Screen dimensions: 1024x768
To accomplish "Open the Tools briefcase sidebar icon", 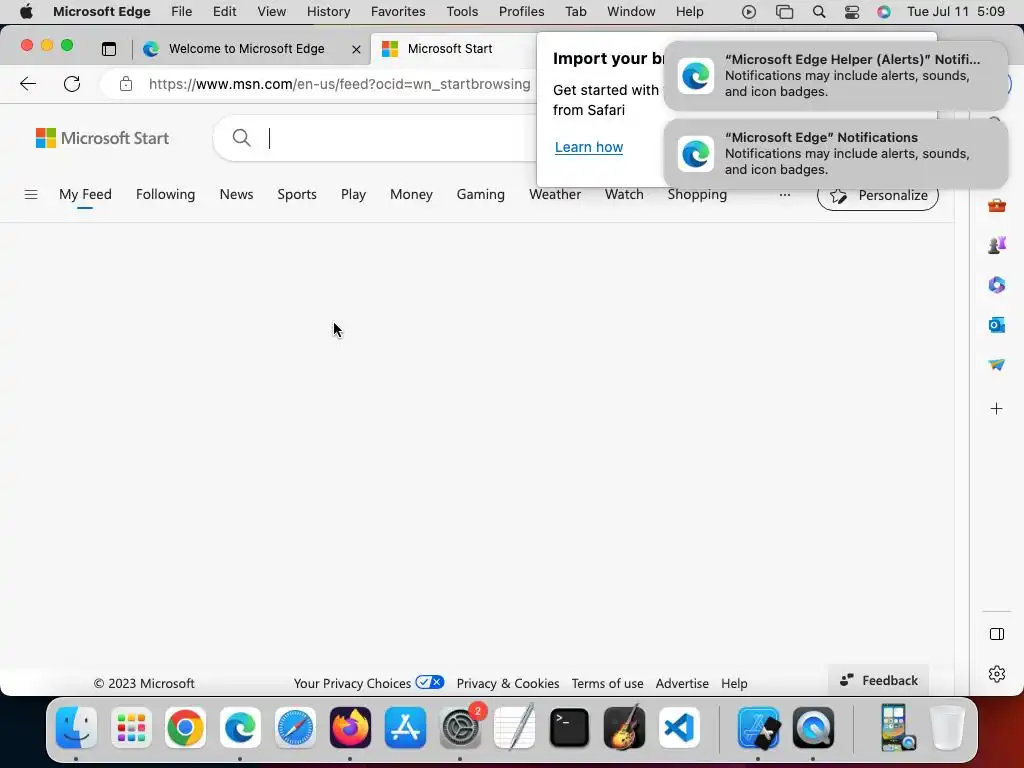I will click(997, 206).
